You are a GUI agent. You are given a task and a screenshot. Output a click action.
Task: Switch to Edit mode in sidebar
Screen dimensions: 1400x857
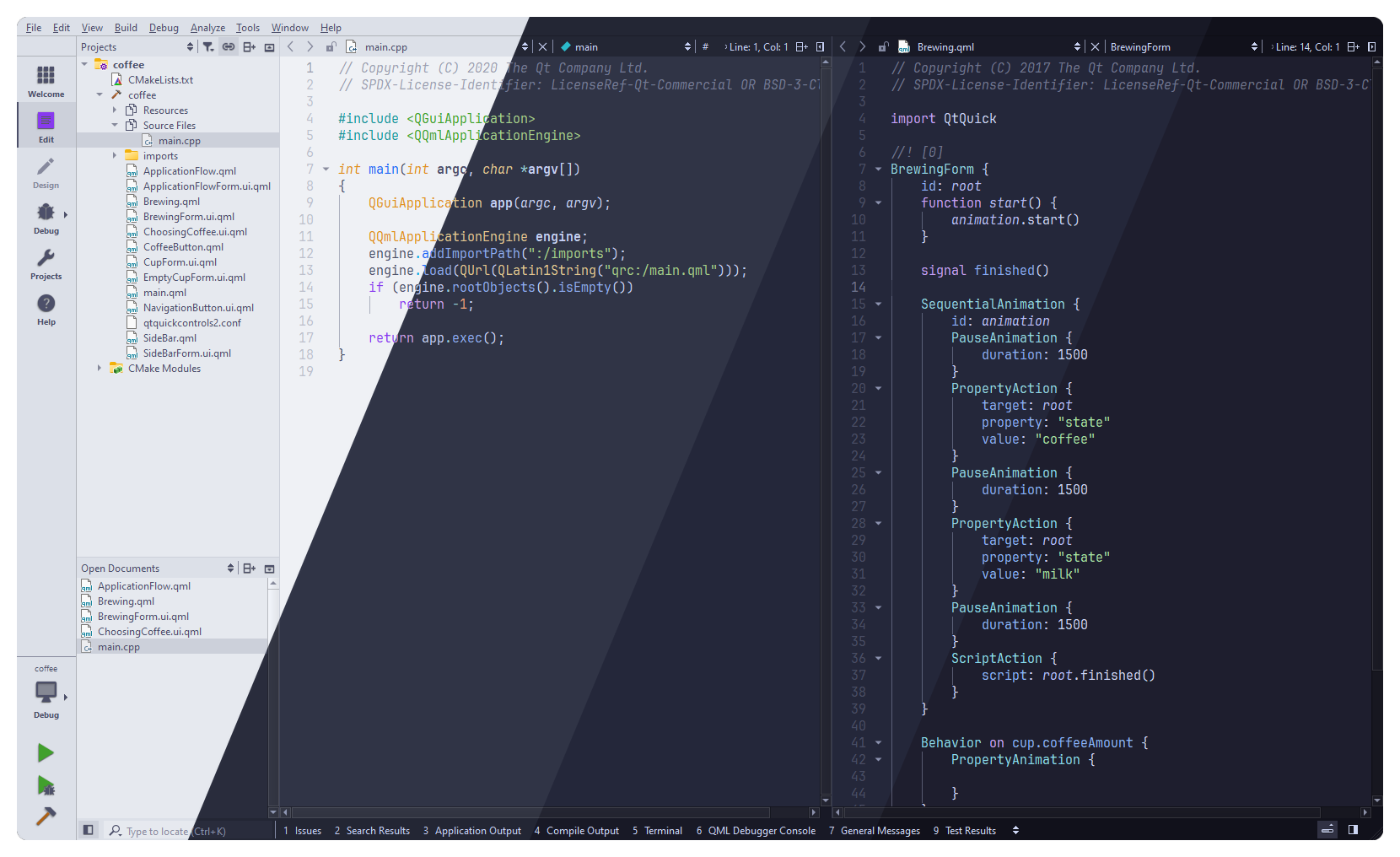click(x=46, y=127)
